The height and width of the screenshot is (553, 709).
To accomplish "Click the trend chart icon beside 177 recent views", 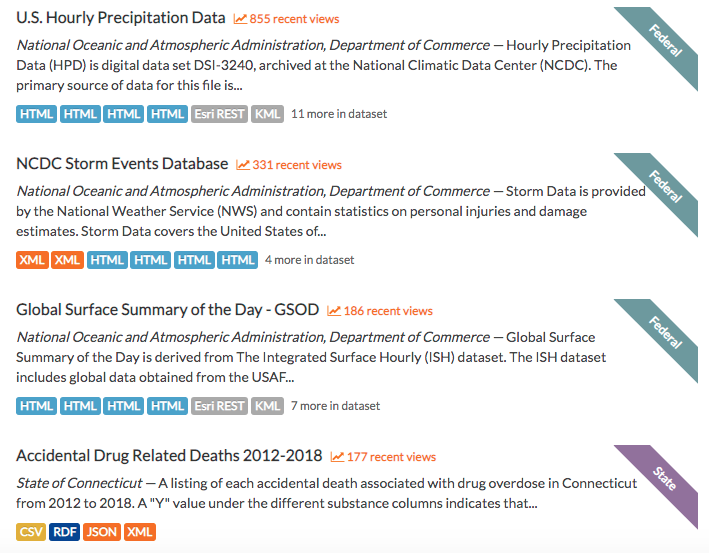I will click(x=337, y=457).
